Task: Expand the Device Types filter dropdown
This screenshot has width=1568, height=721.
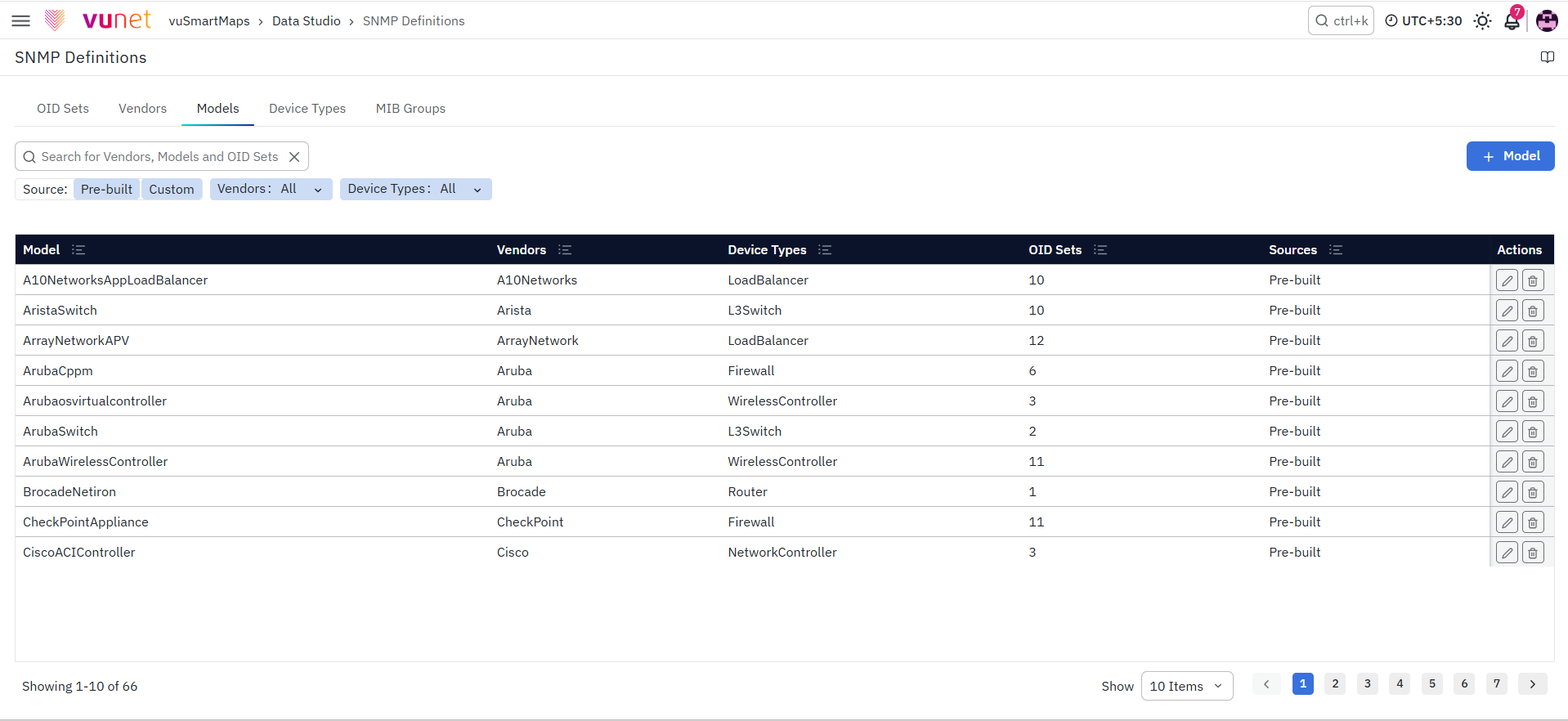Action: coord(415,189)
